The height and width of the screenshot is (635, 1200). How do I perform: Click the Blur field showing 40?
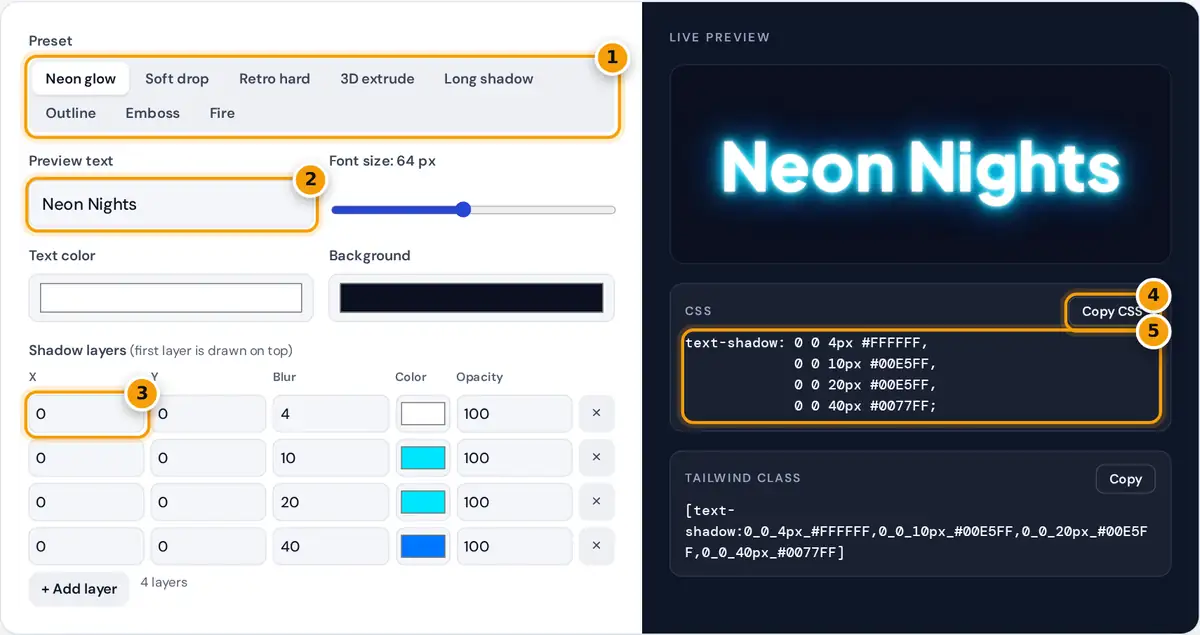point(330,546)
